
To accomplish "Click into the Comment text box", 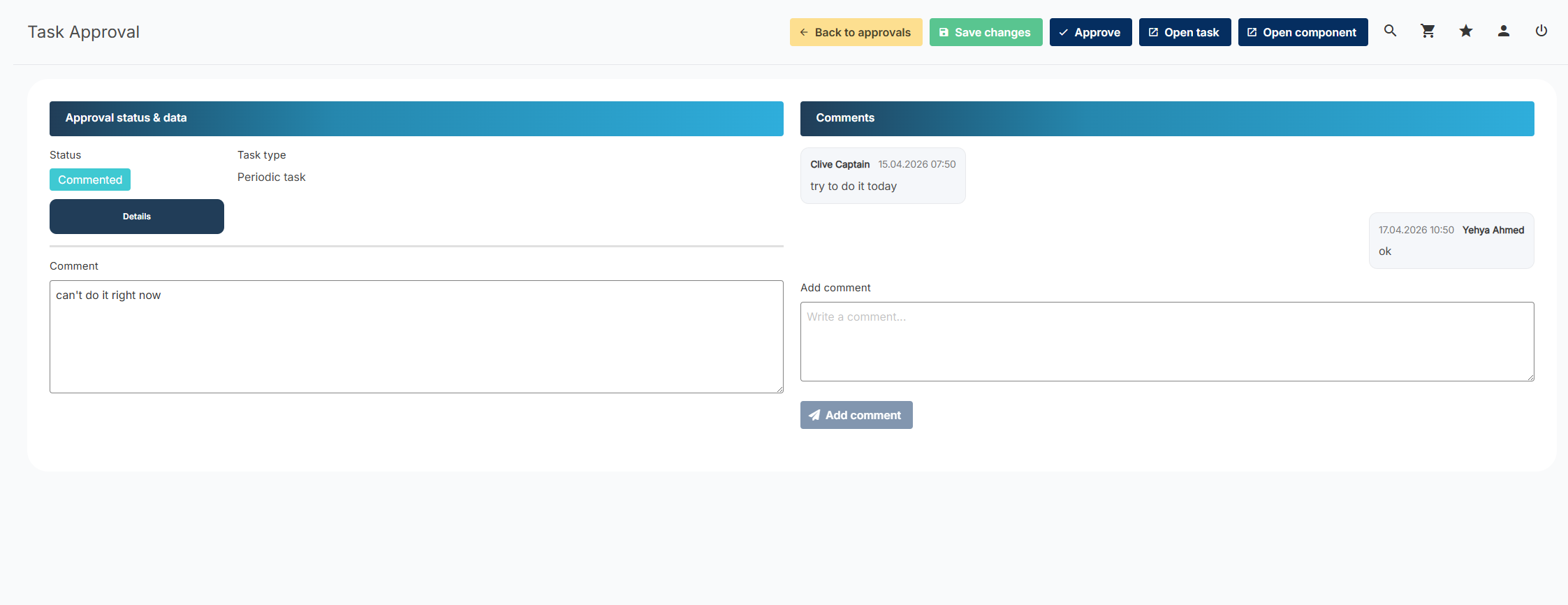I will (x=416, y=337).
